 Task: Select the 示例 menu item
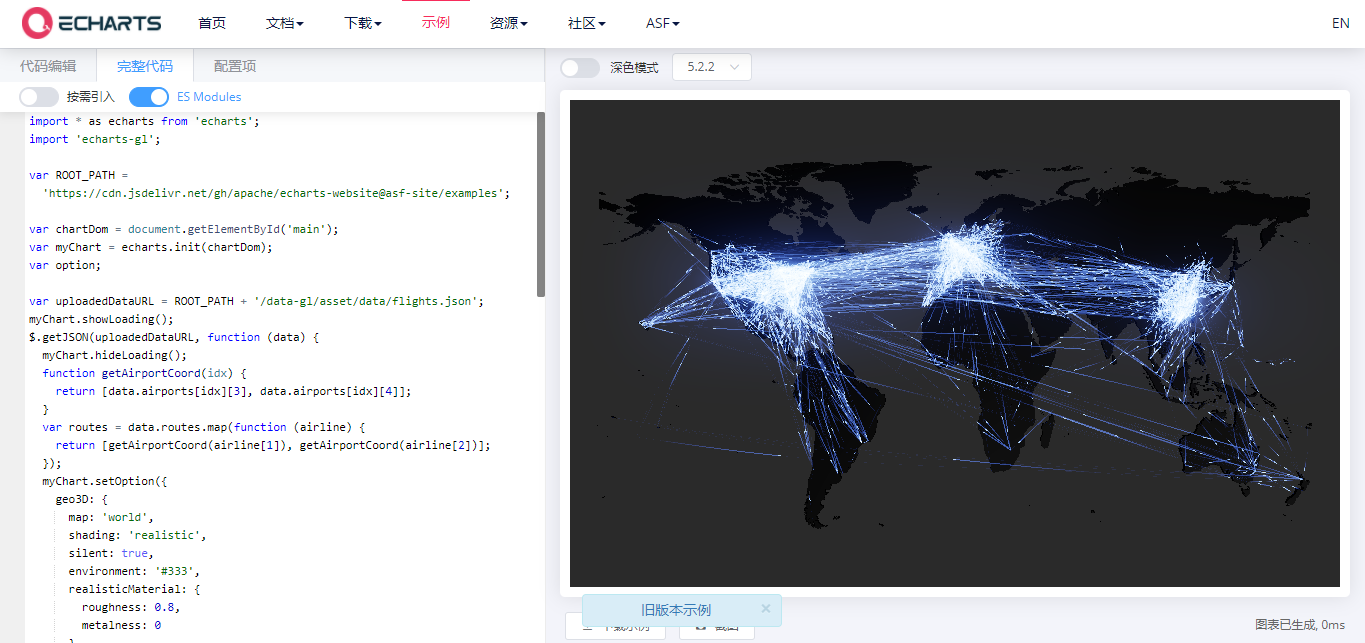[436, 22]
